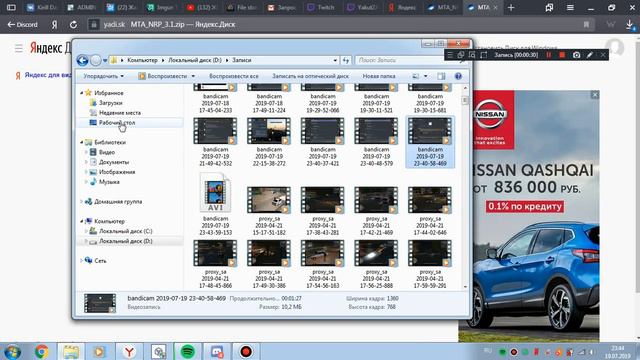
Task: Select video bandicam 2019-07-19 23-40-37-421
Action: point(322,142)
